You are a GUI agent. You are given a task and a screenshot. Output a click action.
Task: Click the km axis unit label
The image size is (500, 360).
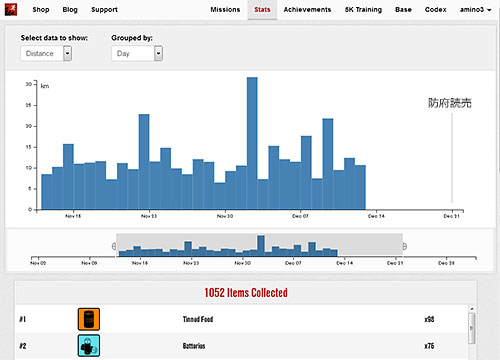coord(45,86)
